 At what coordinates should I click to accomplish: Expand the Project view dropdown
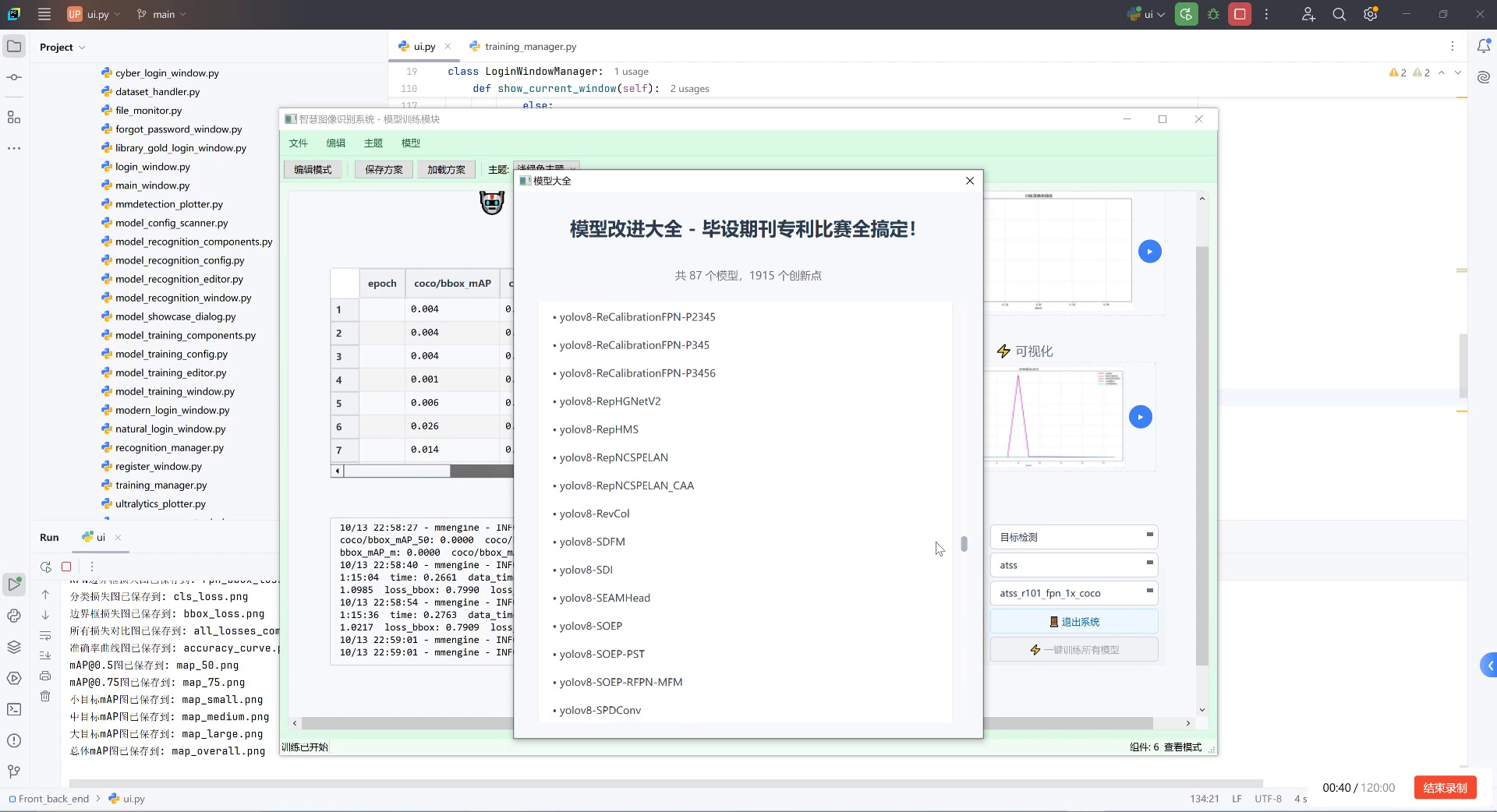coord(62,47)
